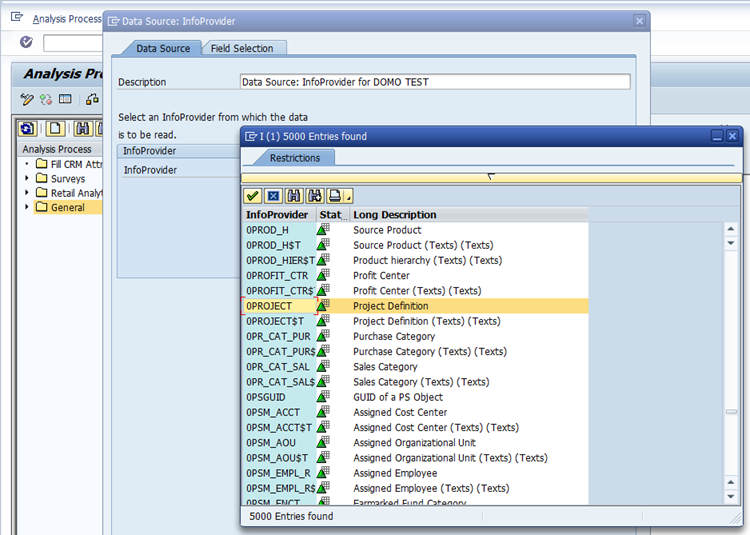Select the 0PROFIT_CTR entry
Screen dimensions: 750x535
point(277,276)
